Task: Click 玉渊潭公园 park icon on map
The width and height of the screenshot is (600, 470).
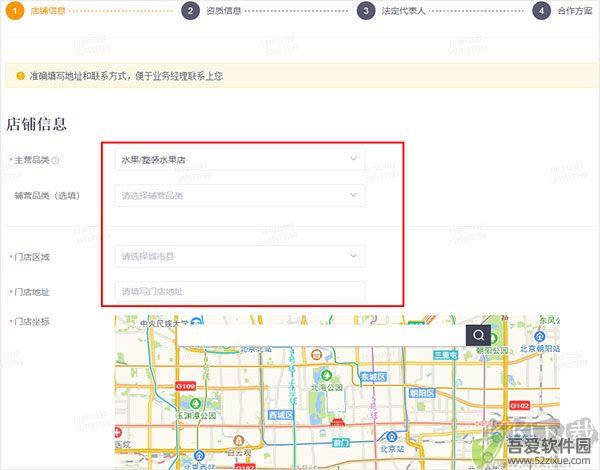Action: [x=196, y=403]
